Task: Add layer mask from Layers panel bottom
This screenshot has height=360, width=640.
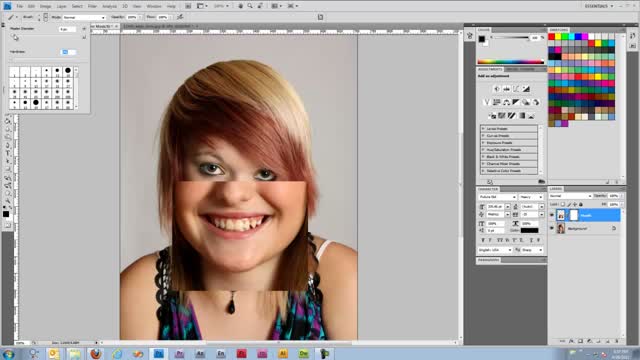Action: [580, 341]
